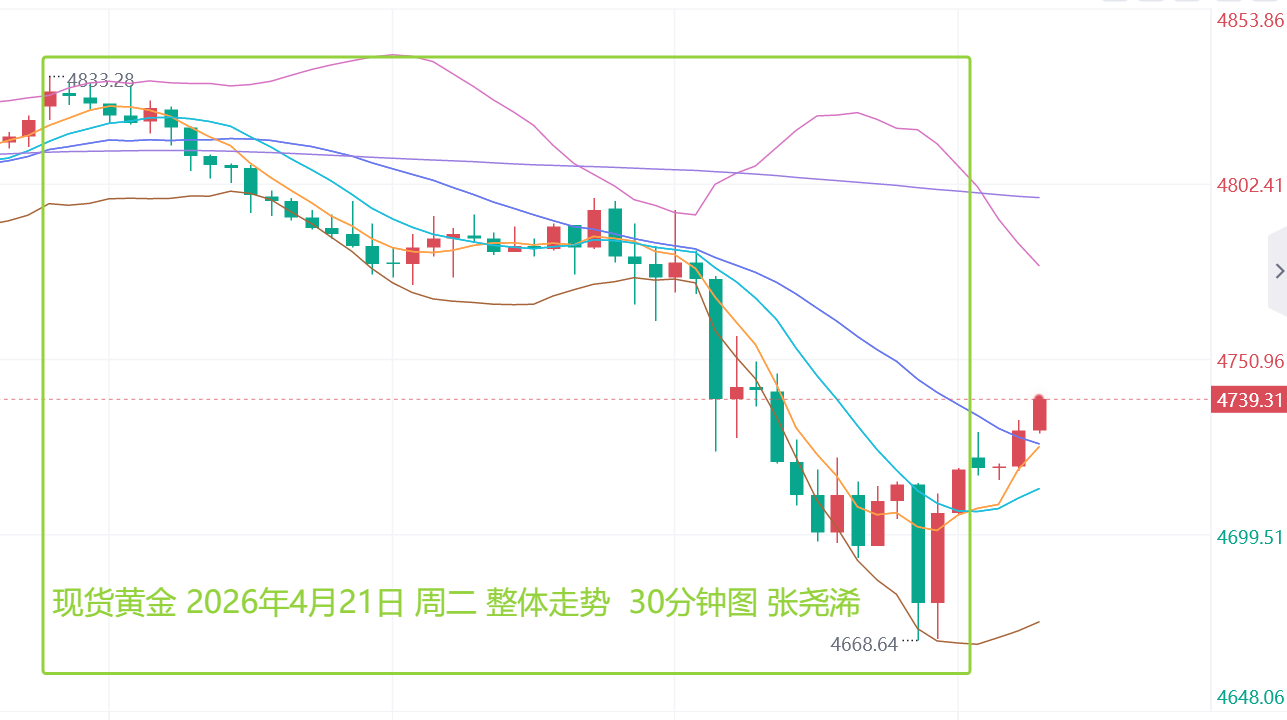Click the current price tag 4739.31

1248,400
